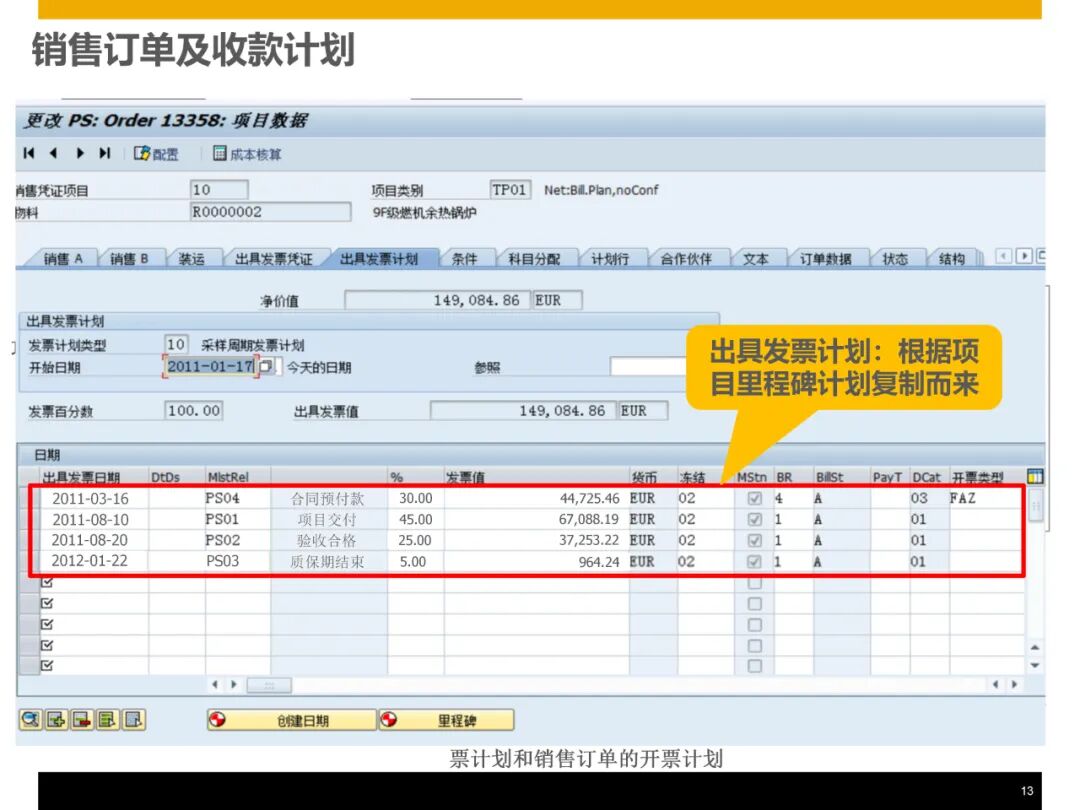Screen dimensions: 1080x810
Task: Open table column settings icon
Action: [1035, 477]
